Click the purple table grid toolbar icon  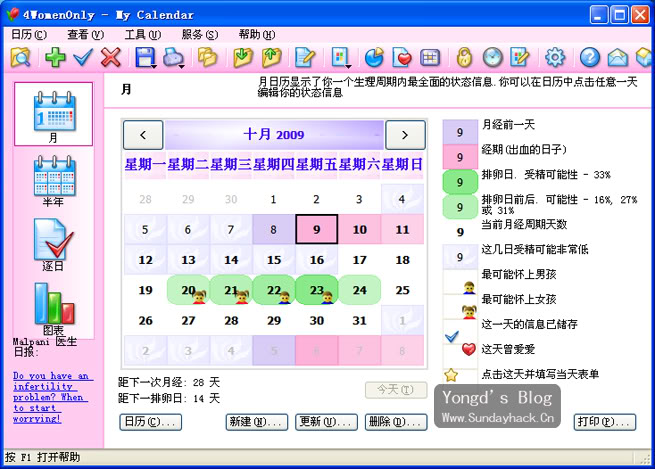point(430,57)
